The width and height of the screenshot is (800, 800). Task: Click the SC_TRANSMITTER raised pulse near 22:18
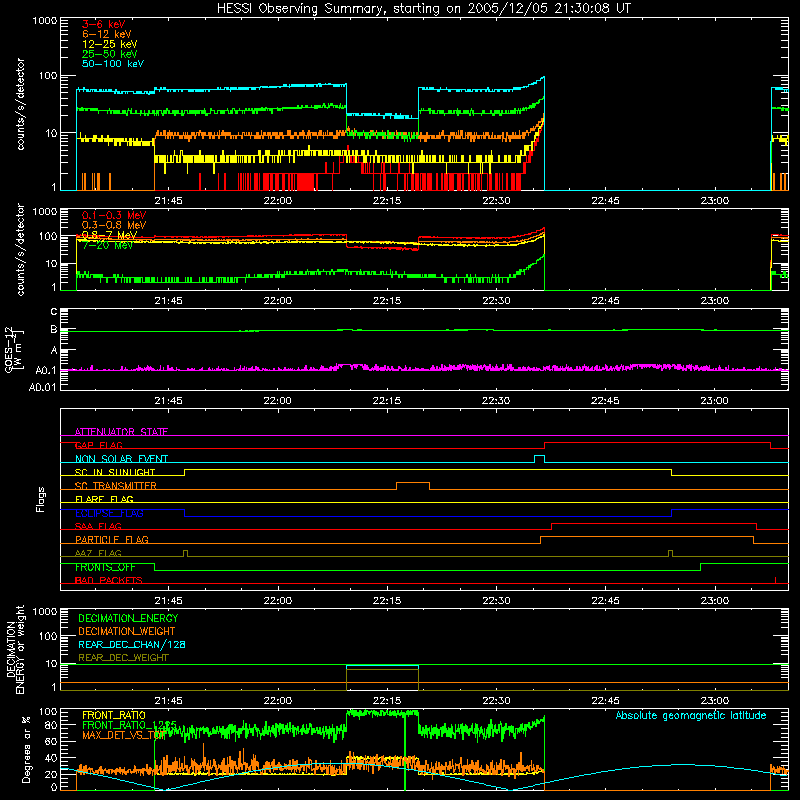click(413, 486)
